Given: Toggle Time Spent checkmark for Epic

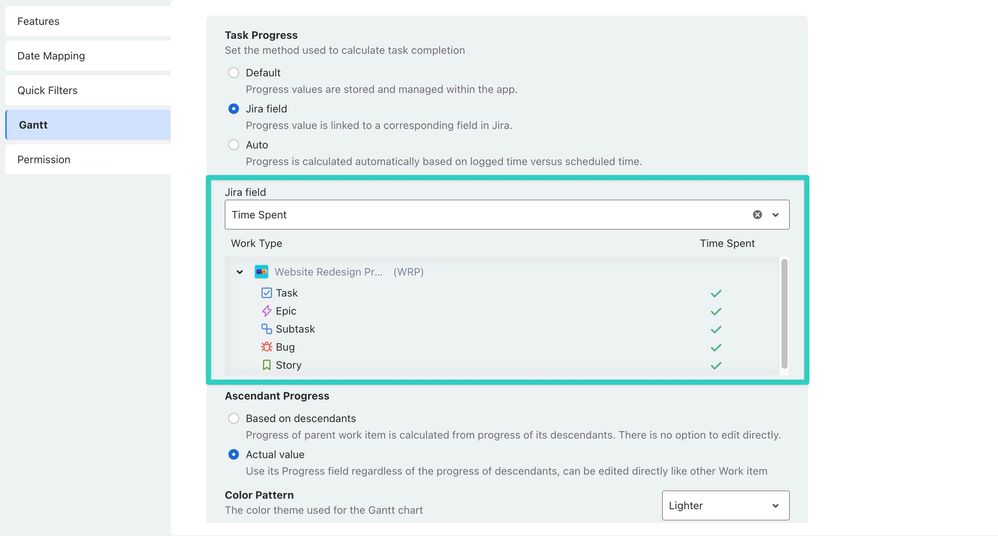Looking at the screenshot, I should 716,311.
